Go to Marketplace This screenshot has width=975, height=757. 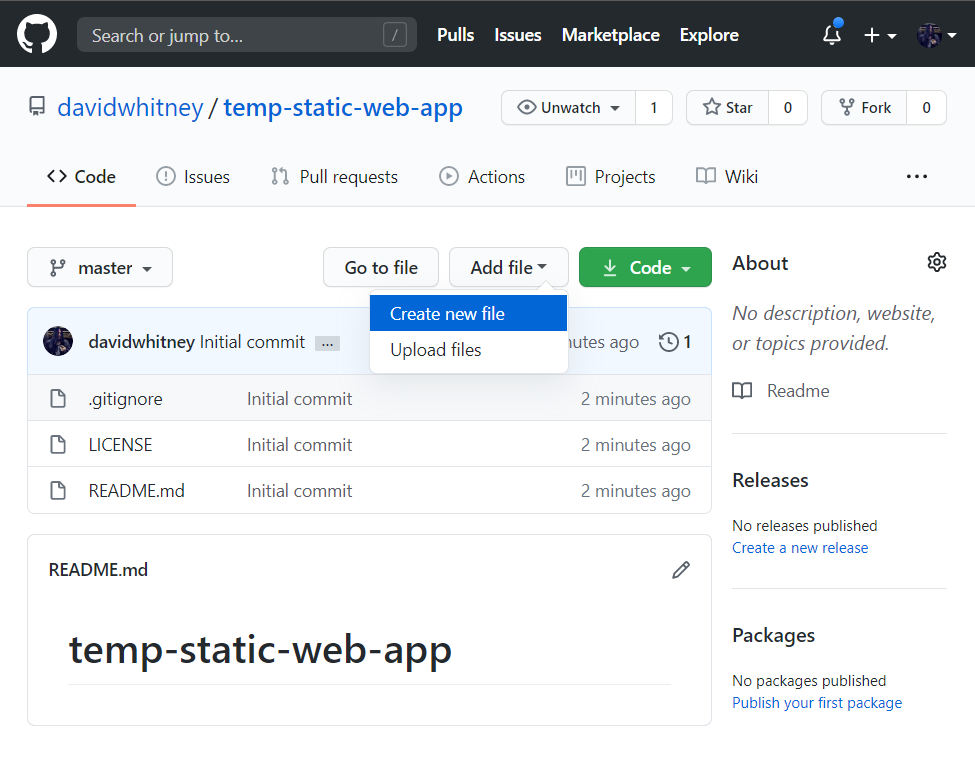tap(611, 35)
